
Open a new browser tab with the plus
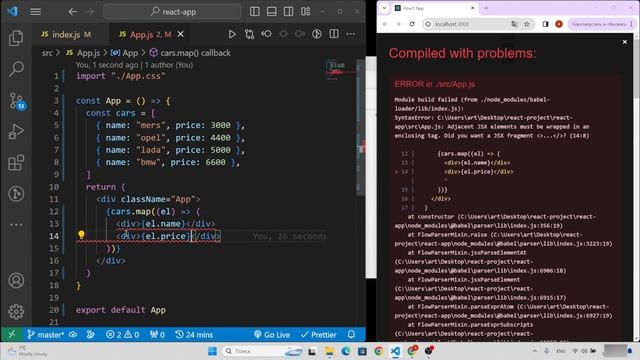pyautogui.click(x=486, y=8)
